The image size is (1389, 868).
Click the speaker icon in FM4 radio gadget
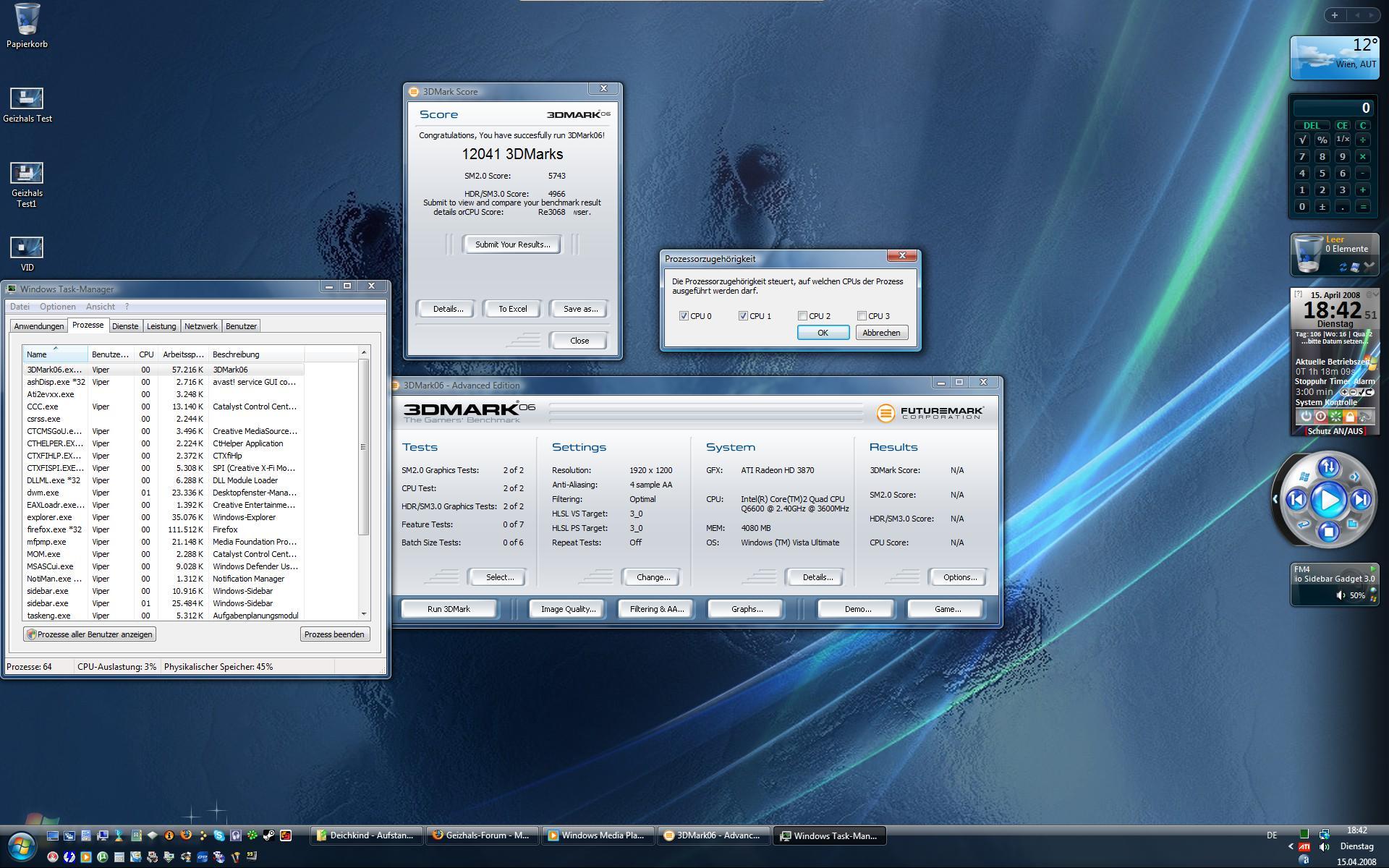pyautogui.click(x=1341, y=595)
